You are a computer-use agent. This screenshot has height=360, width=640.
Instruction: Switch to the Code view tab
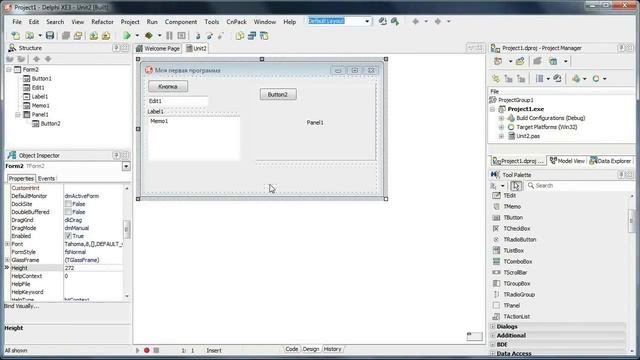[291, 349]
